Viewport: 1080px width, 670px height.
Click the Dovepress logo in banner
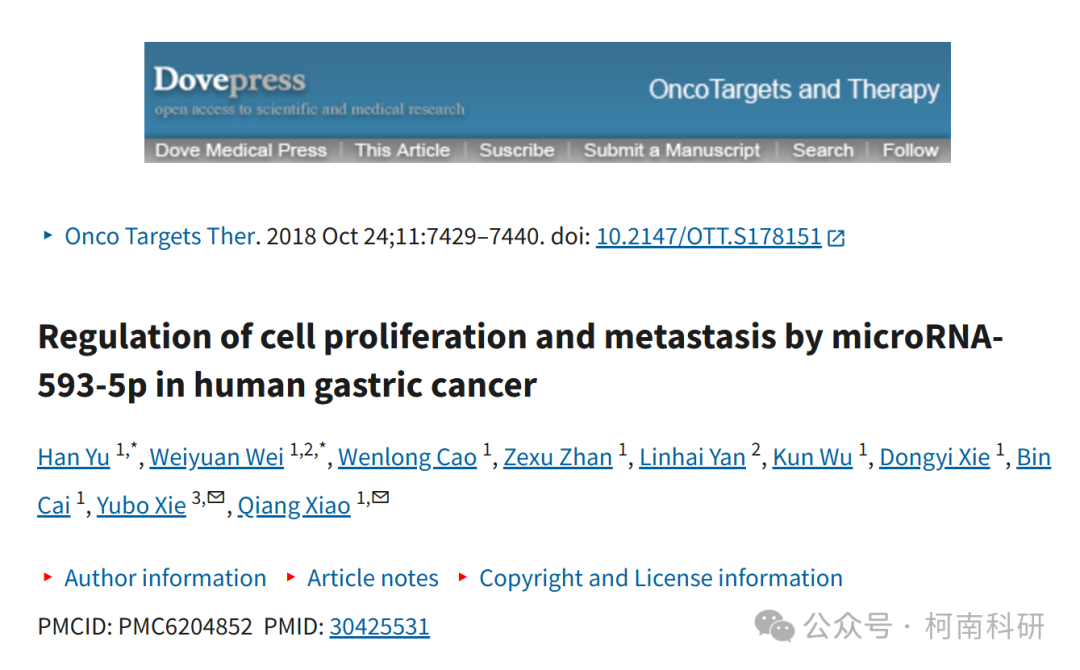229,81
